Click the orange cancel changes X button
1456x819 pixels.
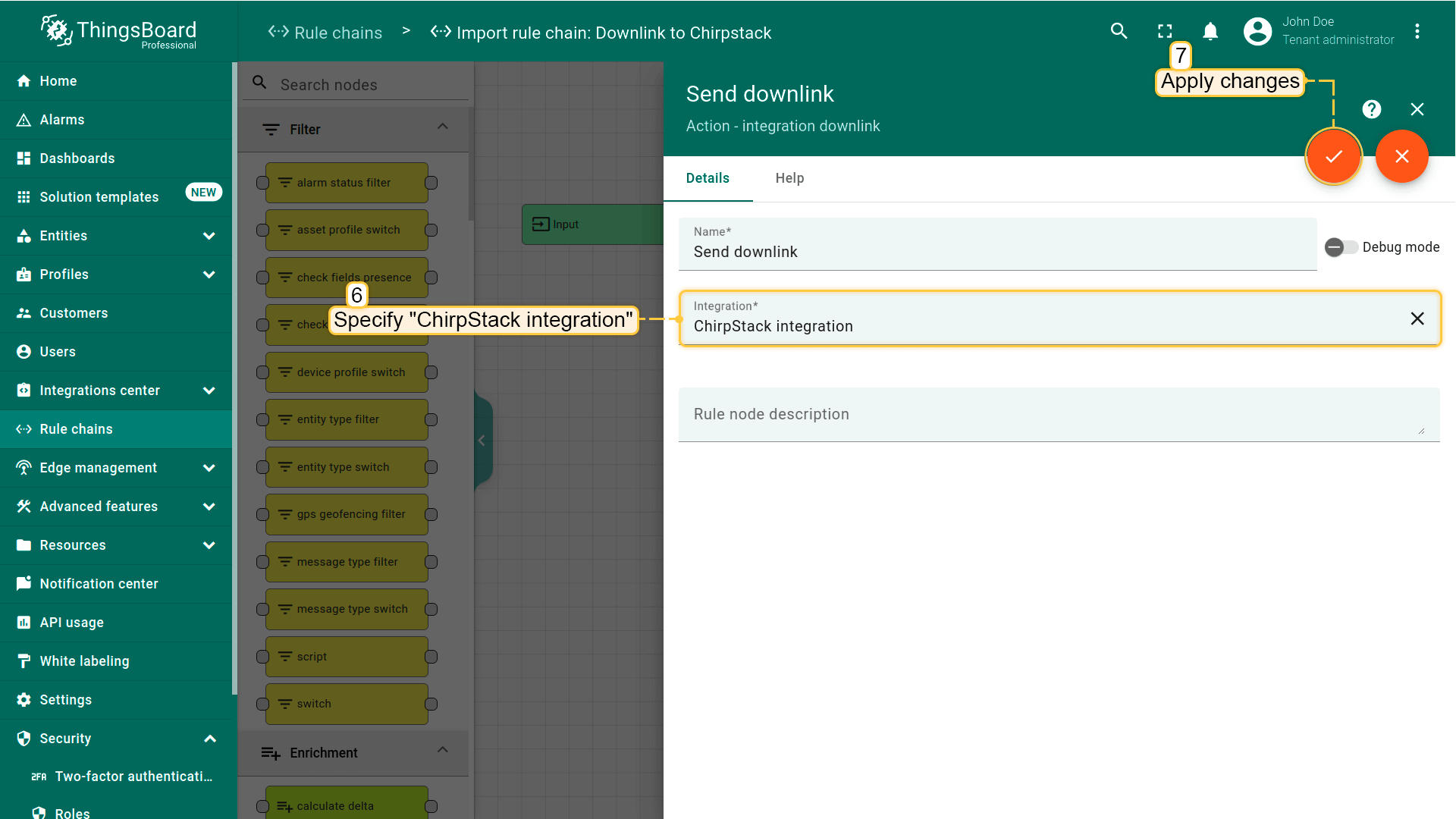pos(1401,156)
